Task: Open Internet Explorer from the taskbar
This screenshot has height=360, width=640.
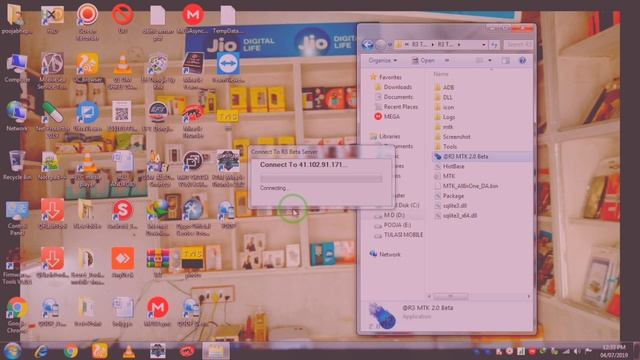Action: tap(41, 351)
